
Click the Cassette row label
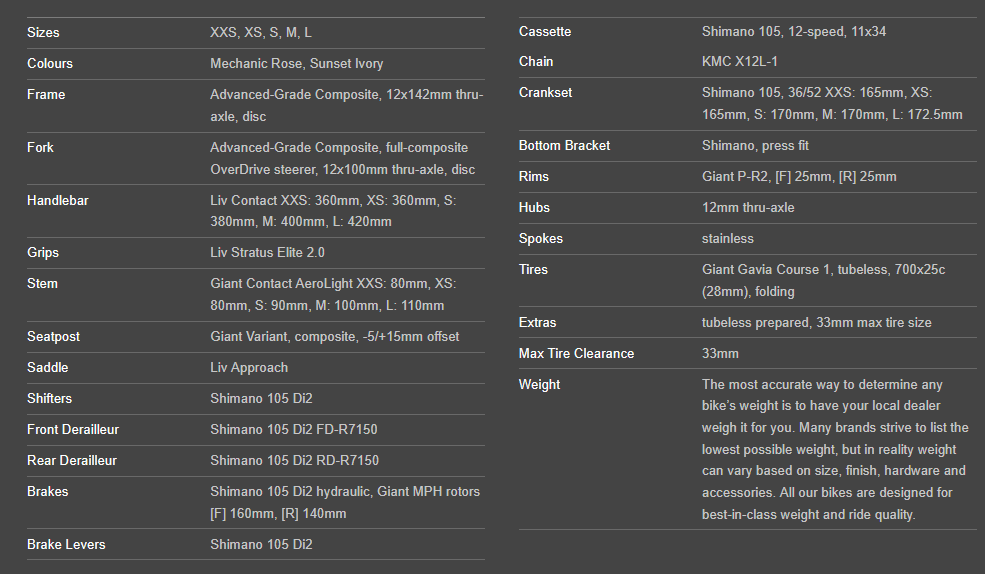545,31
